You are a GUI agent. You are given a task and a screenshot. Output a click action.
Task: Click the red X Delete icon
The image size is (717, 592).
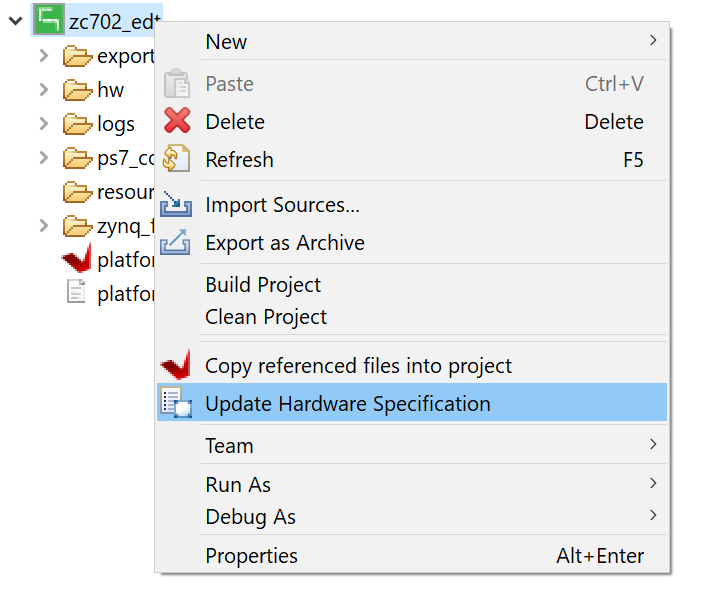point(177,121)
